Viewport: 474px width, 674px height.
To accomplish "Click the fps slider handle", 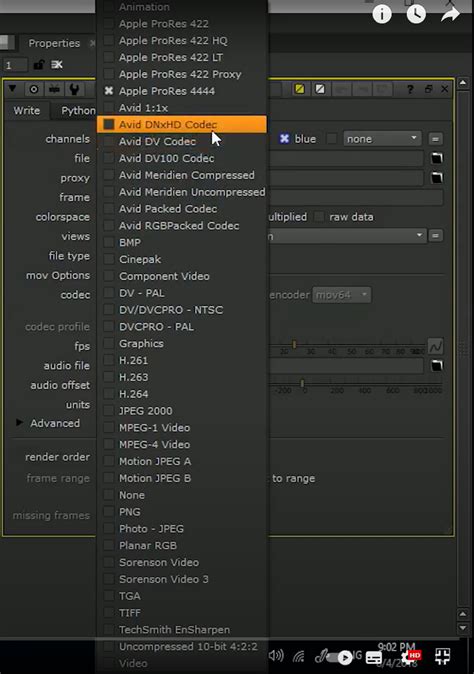I will tap(294, 344).
